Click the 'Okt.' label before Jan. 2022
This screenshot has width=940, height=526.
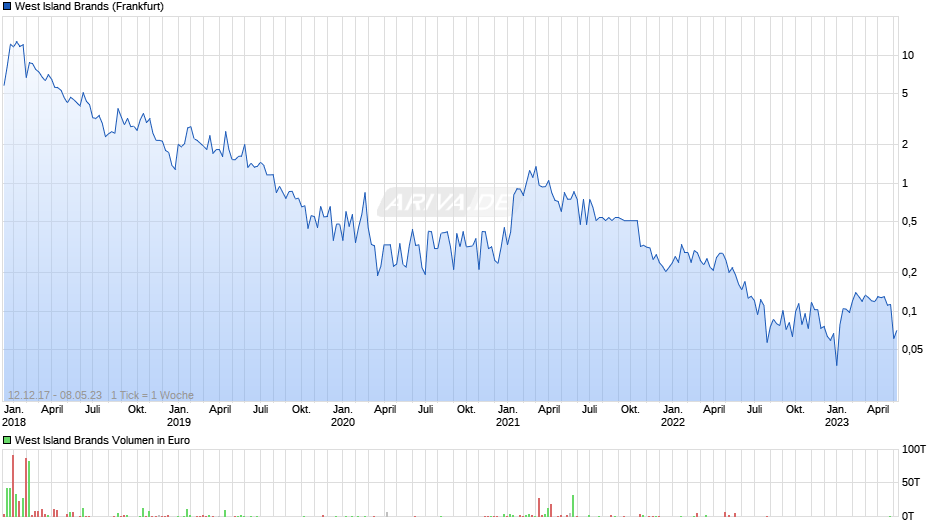630,410
